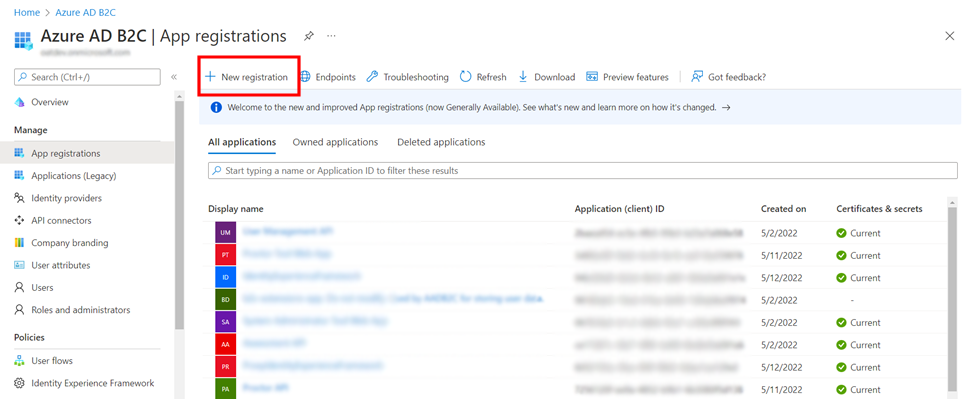Open the PR application icon
Screen dimensions: 975x399
pos(225,367)
